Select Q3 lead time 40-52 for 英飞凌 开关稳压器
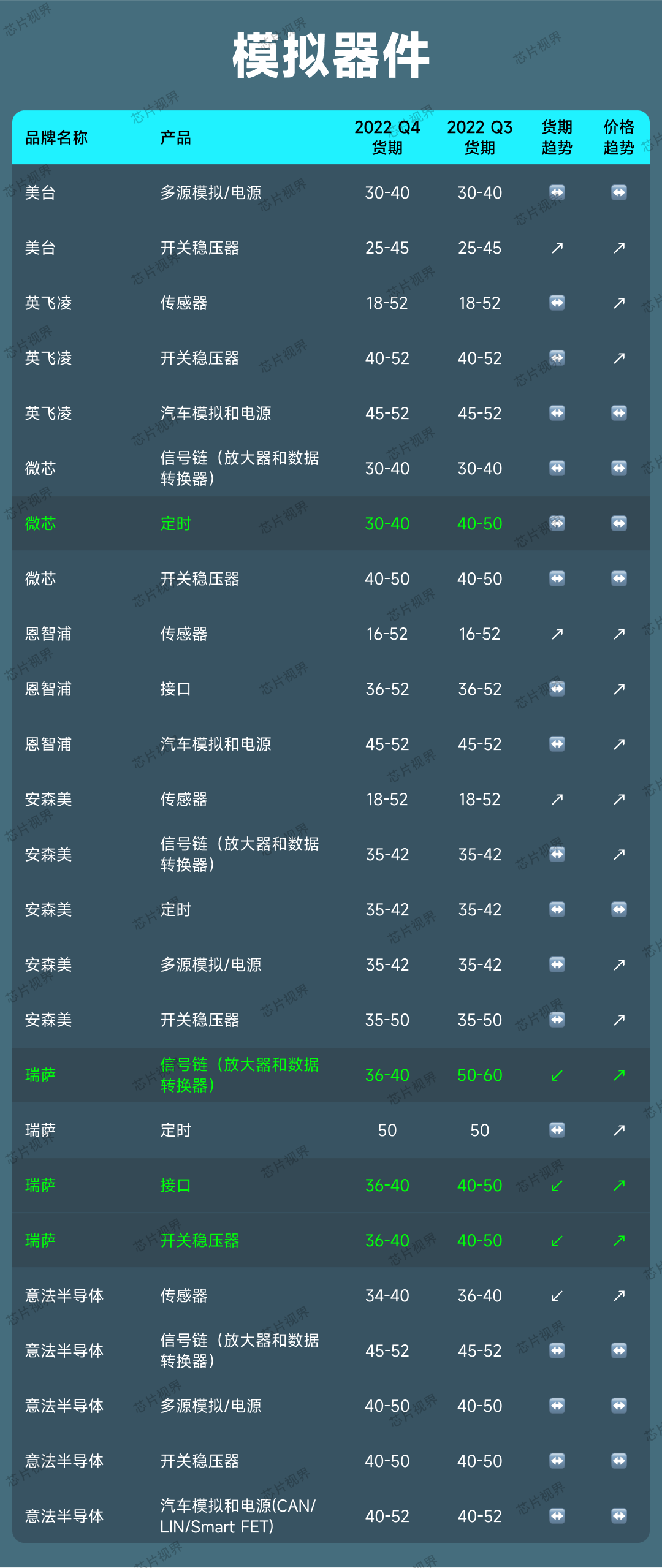662x1568 pixels. click(480, 358)
